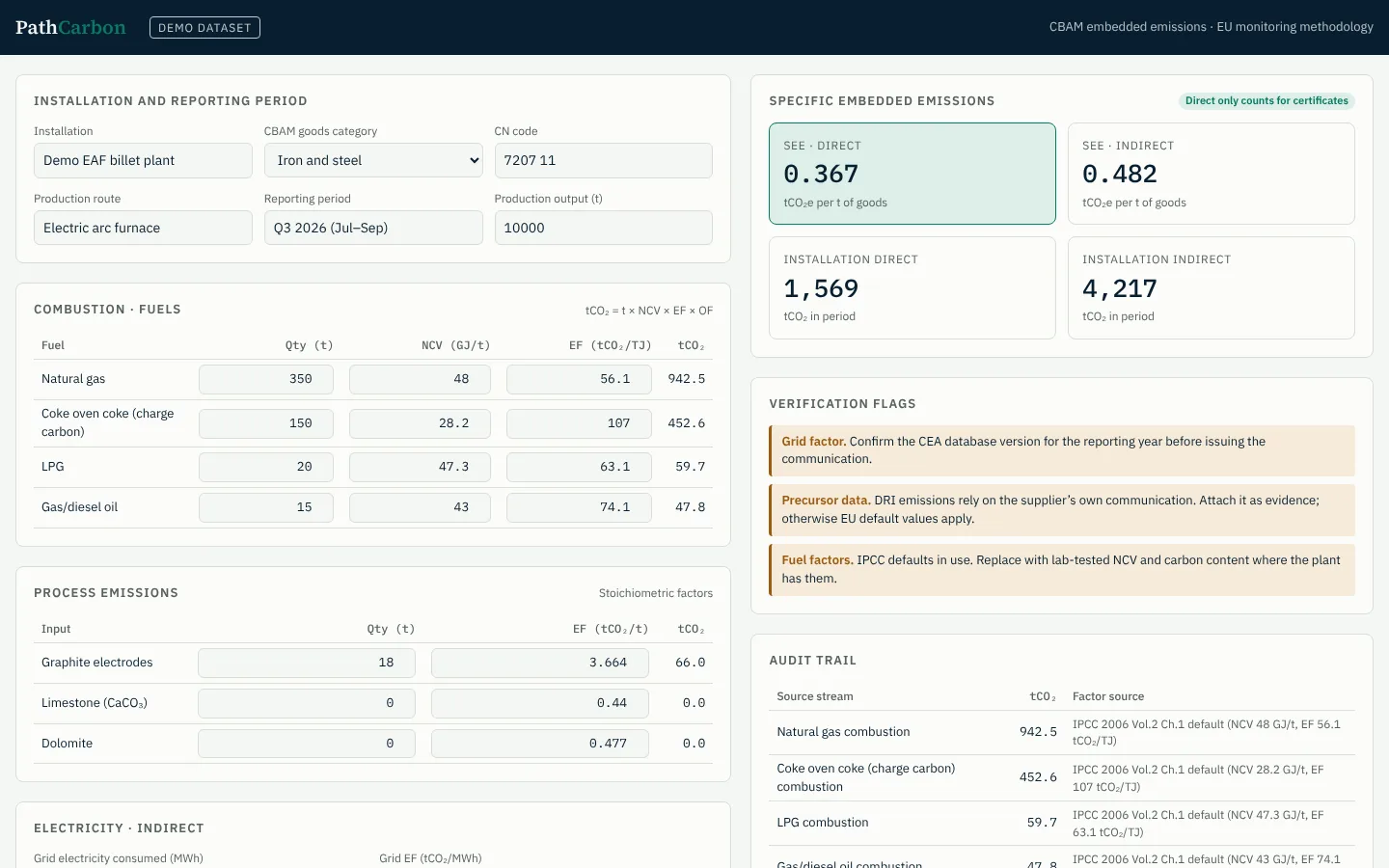Screen dimensions: 1389x868
Task: Edit Coke oven coke EF field
Action: (579, 422)
